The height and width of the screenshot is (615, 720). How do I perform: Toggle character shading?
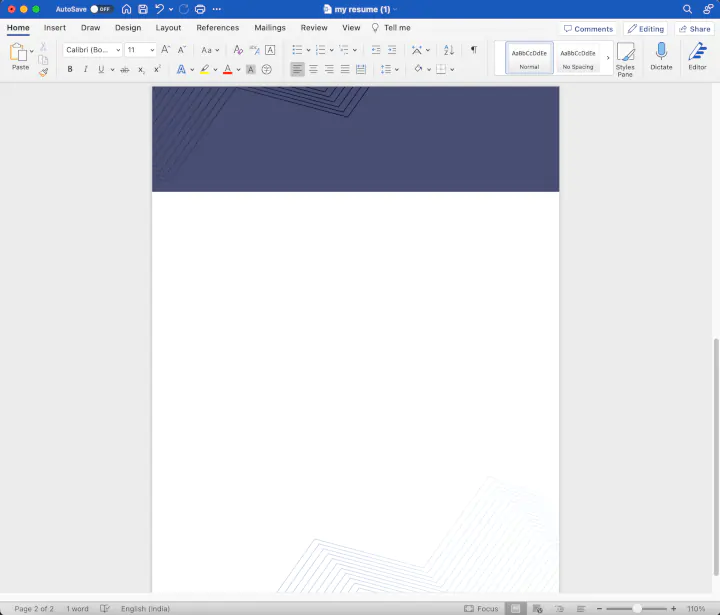click(x=251, y=69)
